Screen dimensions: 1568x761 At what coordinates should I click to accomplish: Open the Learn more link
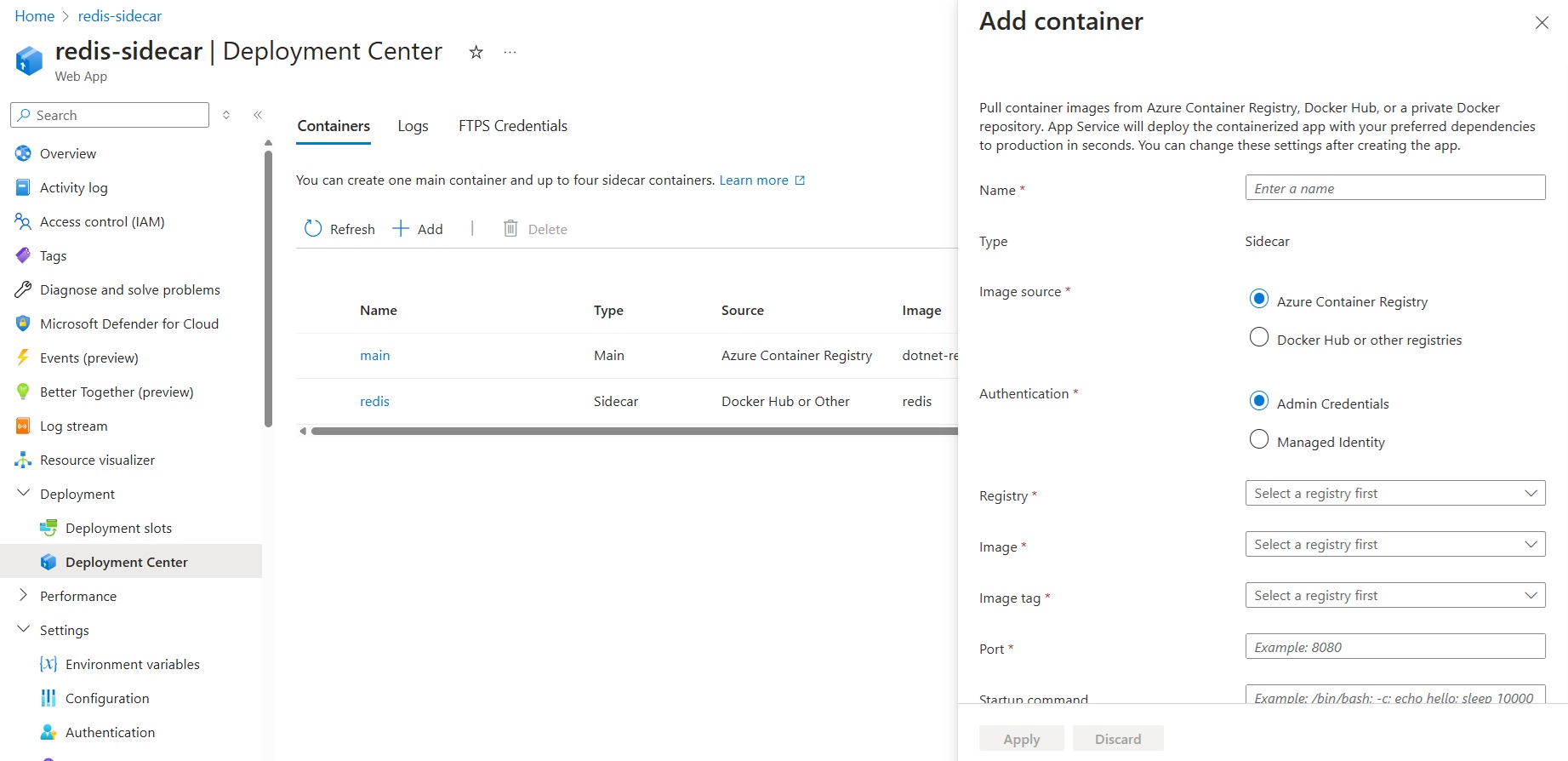tap(754, 180)
